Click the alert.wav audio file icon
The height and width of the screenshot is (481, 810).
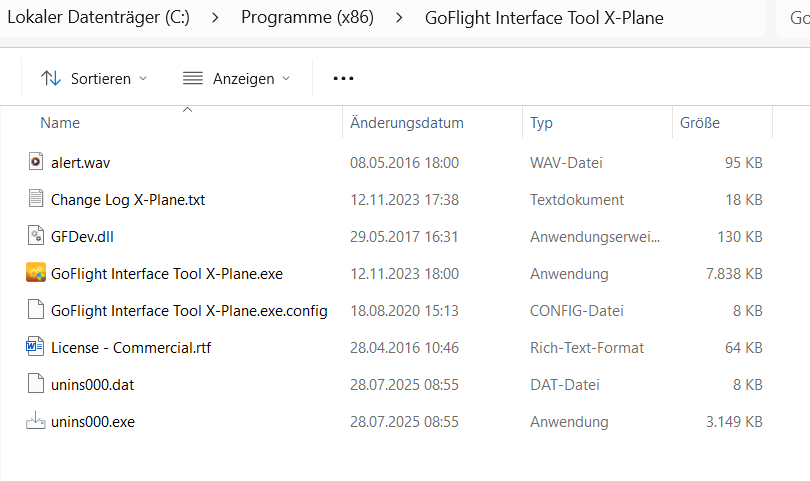click(x=36, y=162)
